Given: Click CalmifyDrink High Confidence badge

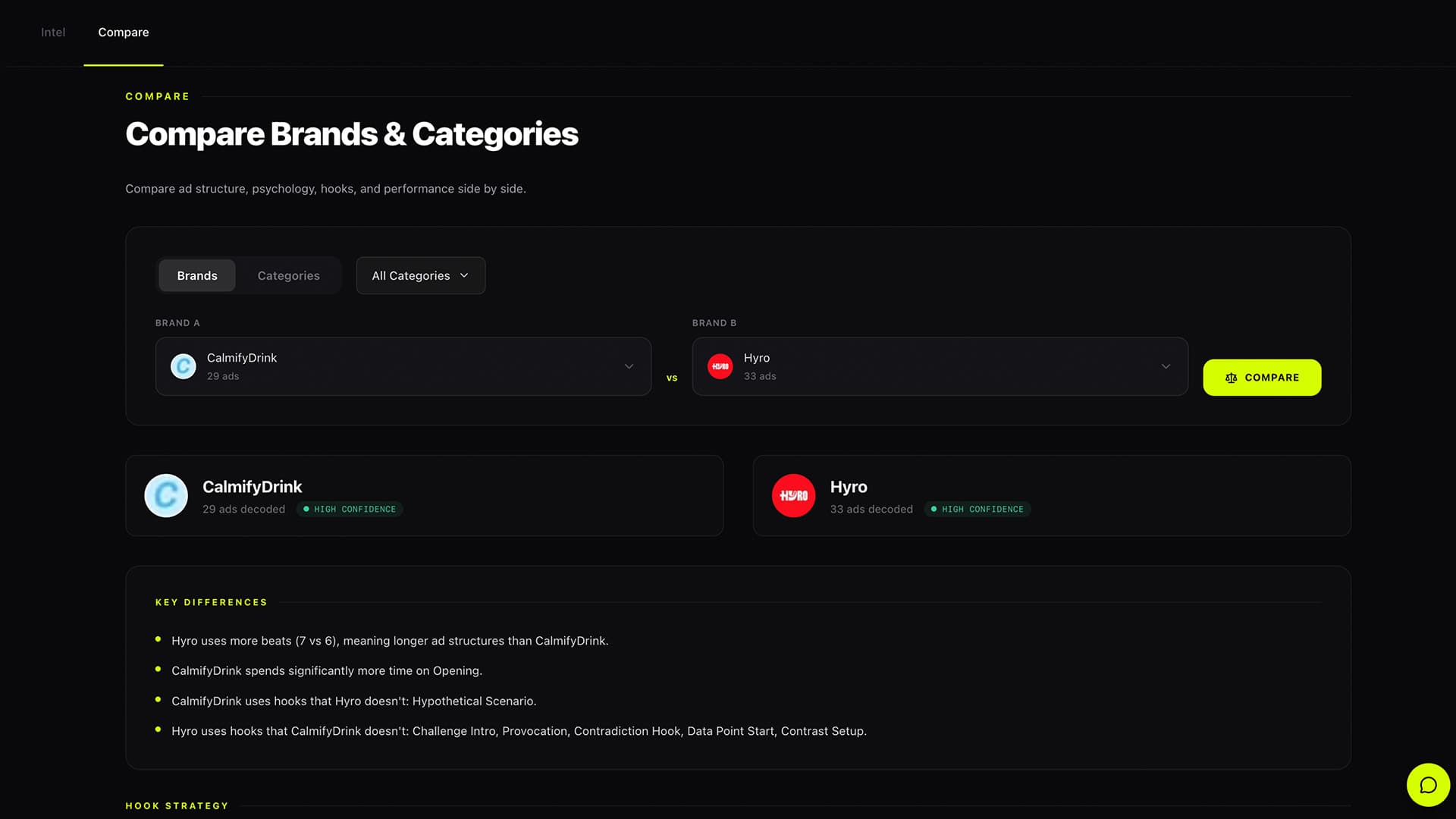Looking at the screenshot, I should pyautogui.click(x=350, y=510).
